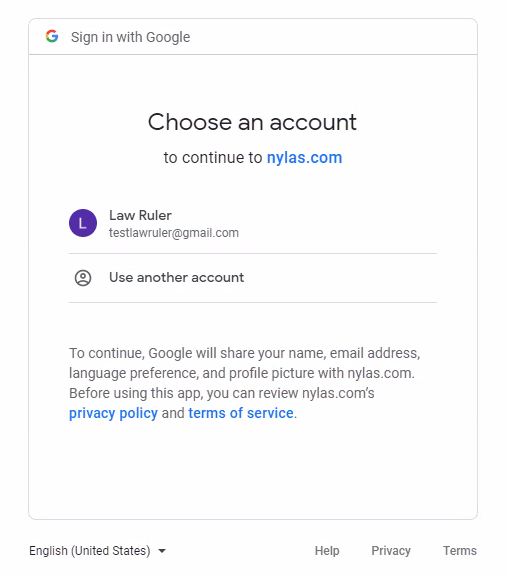
Task: Click Terms in the footer
Action: tap(460, 551)
